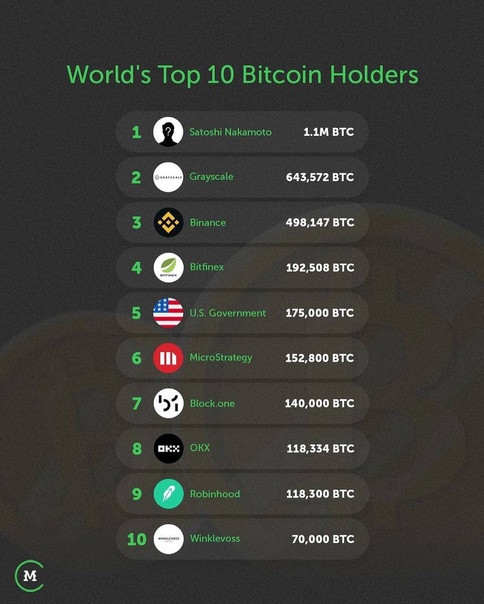Click the green M logo in corner
Viewport: 484px width, 604px height.
point(29,576)
